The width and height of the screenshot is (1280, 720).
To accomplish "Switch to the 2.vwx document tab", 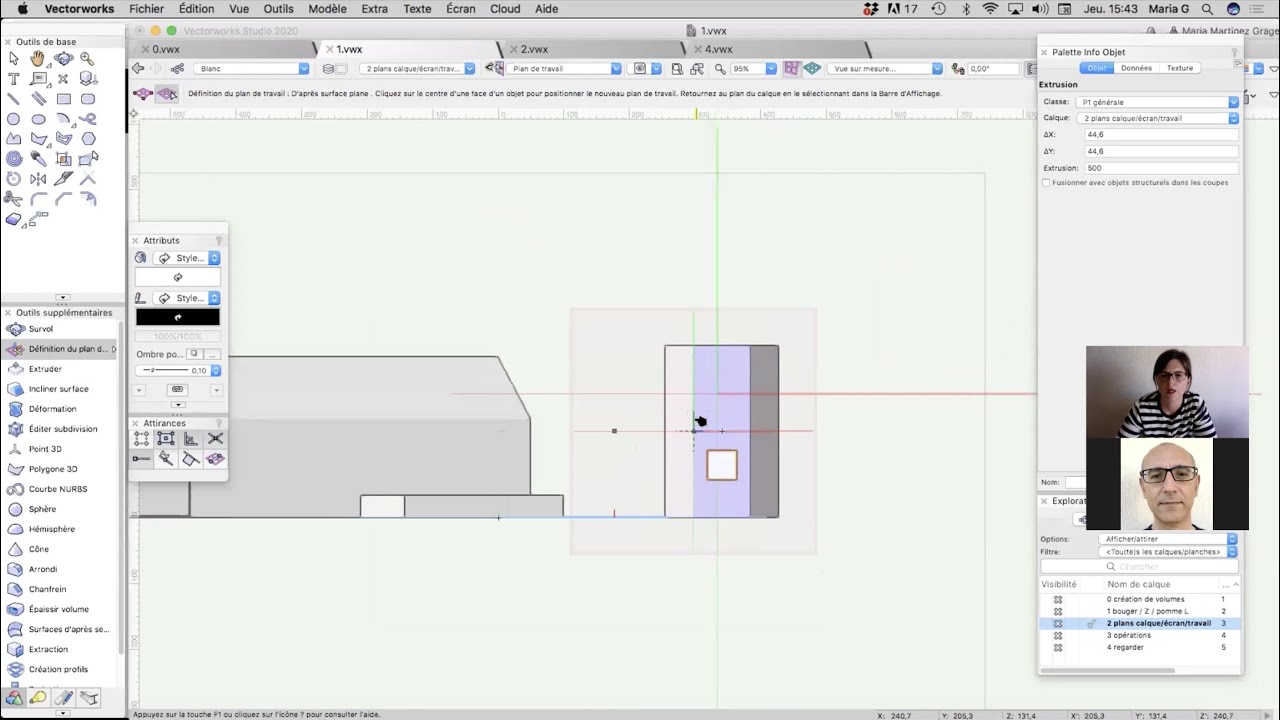I will tap(534, 49).
